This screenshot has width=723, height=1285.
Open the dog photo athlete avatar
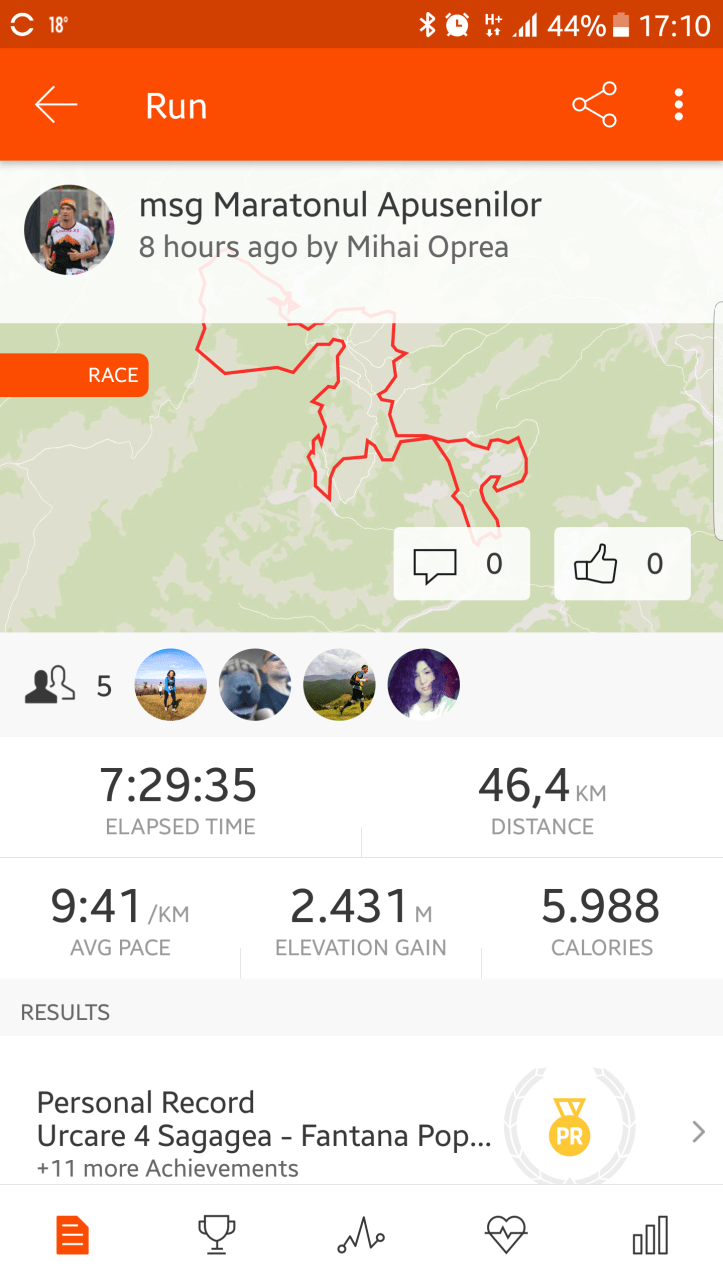[255, 685]
